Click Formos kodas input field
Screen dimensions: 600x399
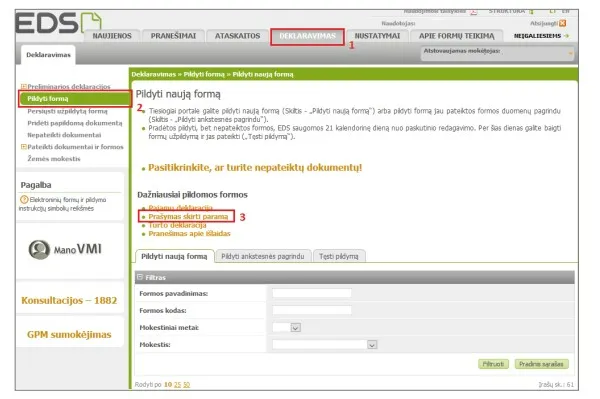(x=312, y=310)
